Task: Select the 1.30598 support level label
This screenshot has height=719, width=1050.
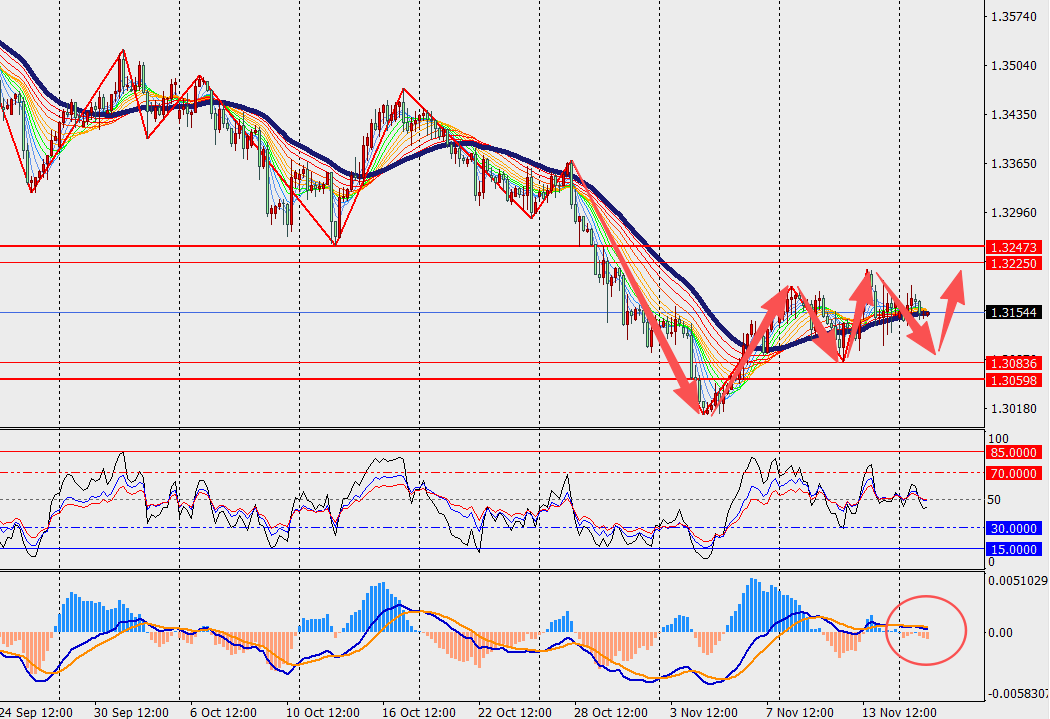Action: point(1014,379)
